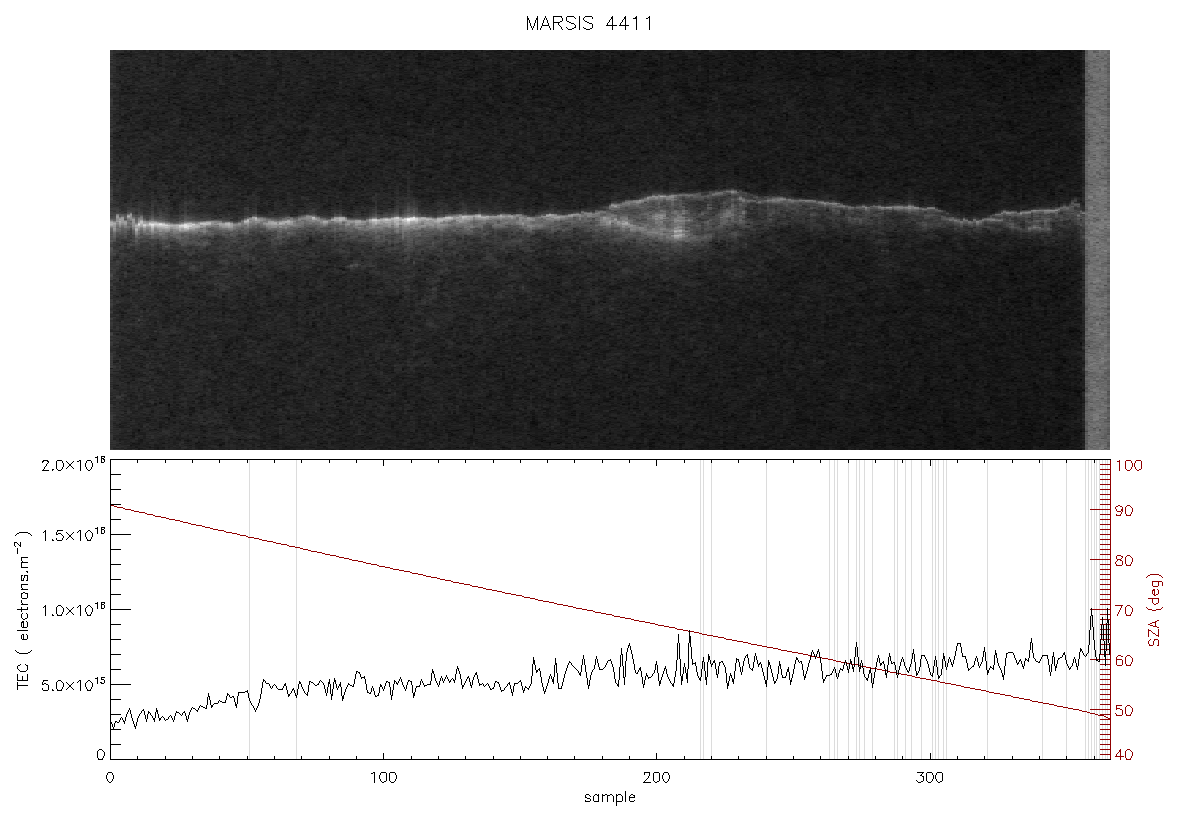
Task: Click the red 40 SZA axis value
Action: pyautogui.click(x=1124, y=755)
